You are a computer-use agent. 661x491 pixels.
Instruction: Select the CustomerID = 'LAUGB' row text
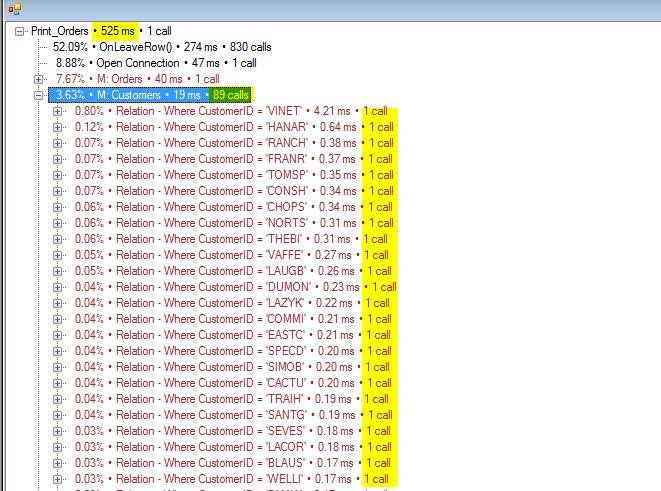(x=233, y=271)
